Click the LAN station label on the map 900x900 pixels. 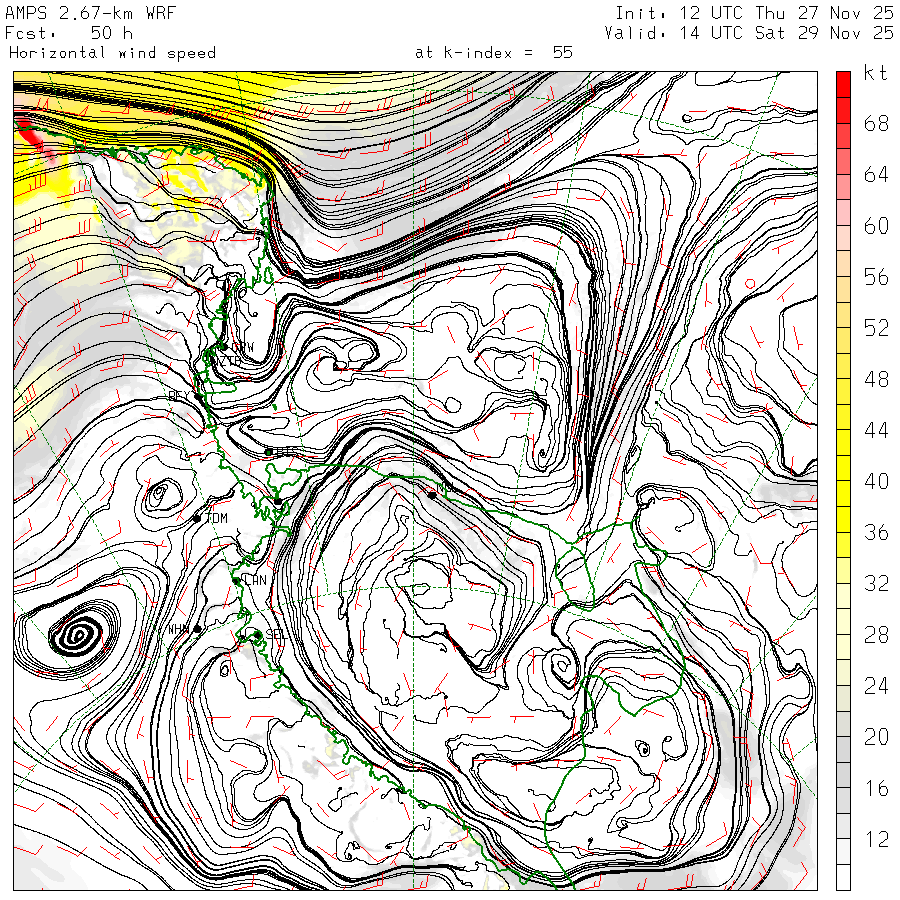coord(255,580)
